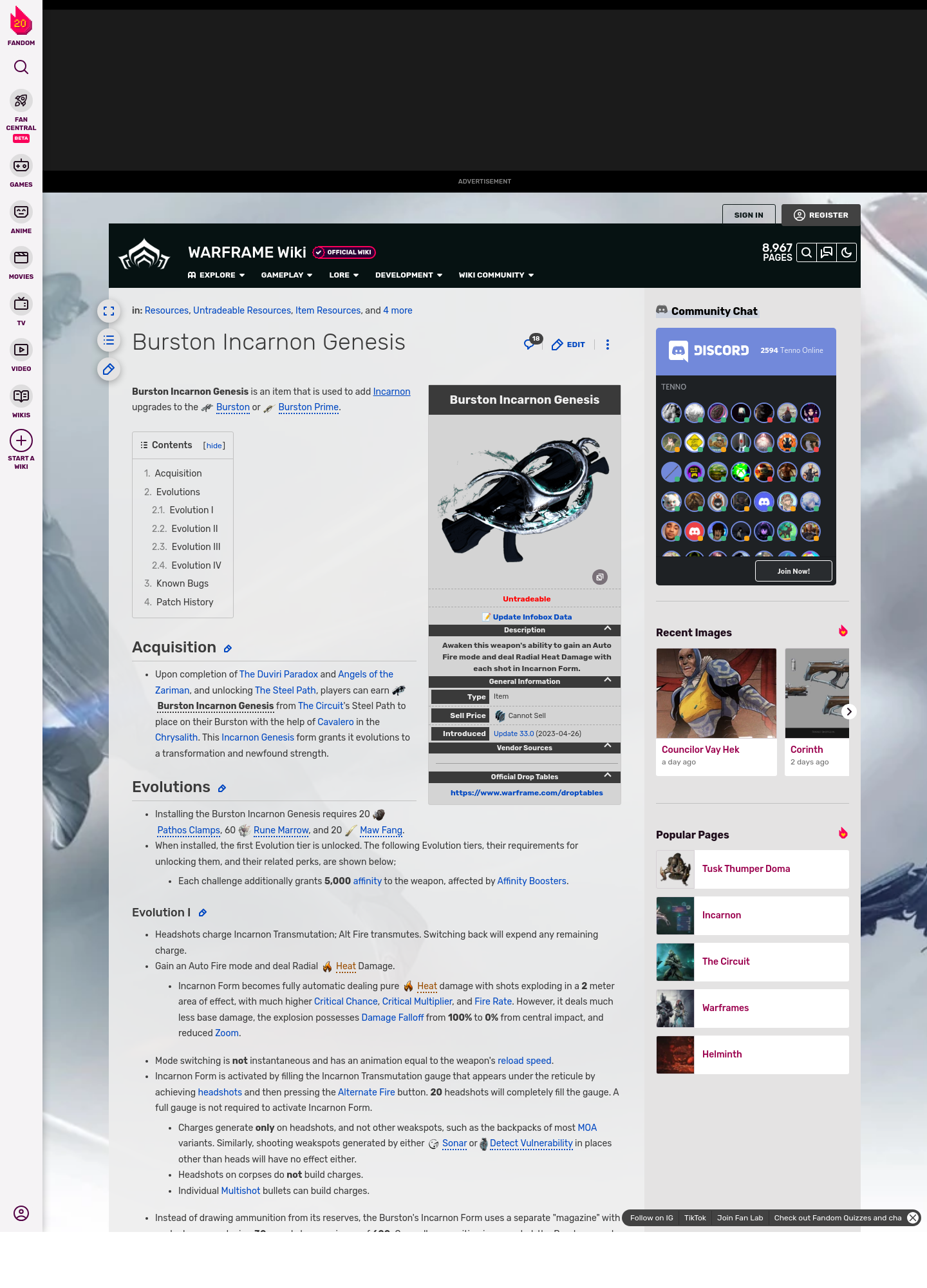Edit the Evolutions section pencil icon
Screen dimensions: 927x1288
click(222, 788)
